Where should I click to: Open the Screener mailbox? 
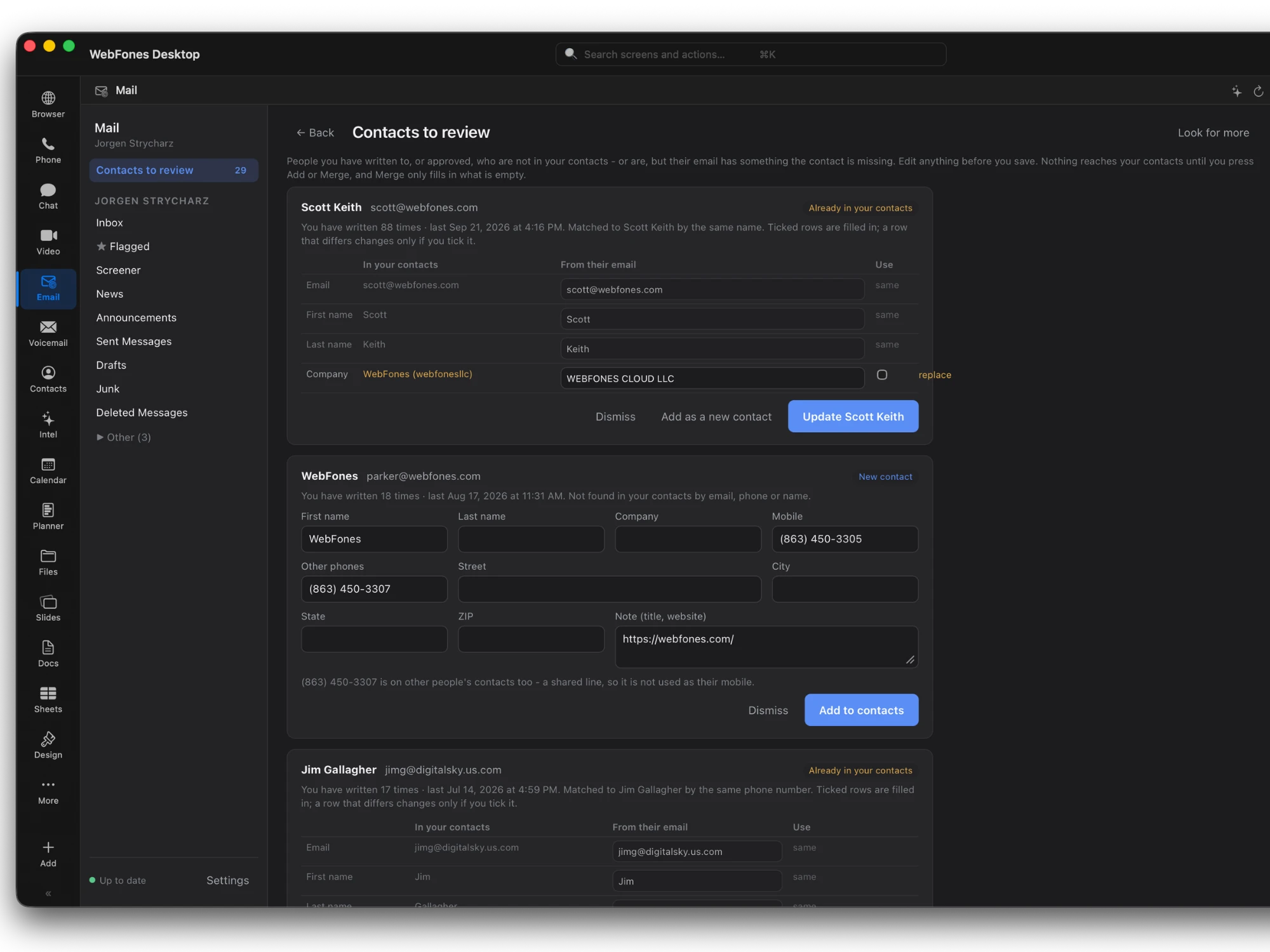119,270
